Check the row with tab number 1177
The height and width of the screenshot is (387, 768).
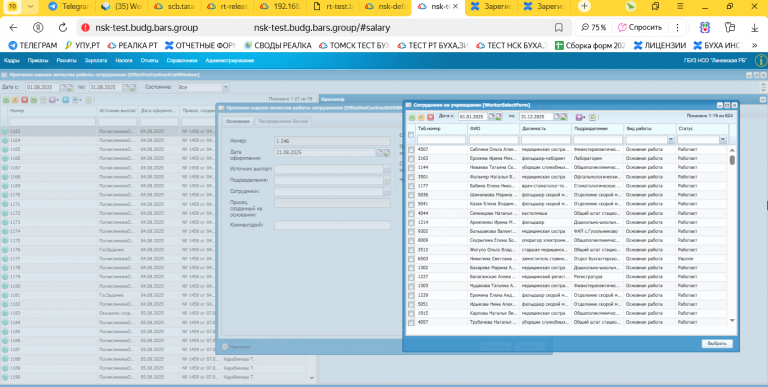click(x=411, y=186)
